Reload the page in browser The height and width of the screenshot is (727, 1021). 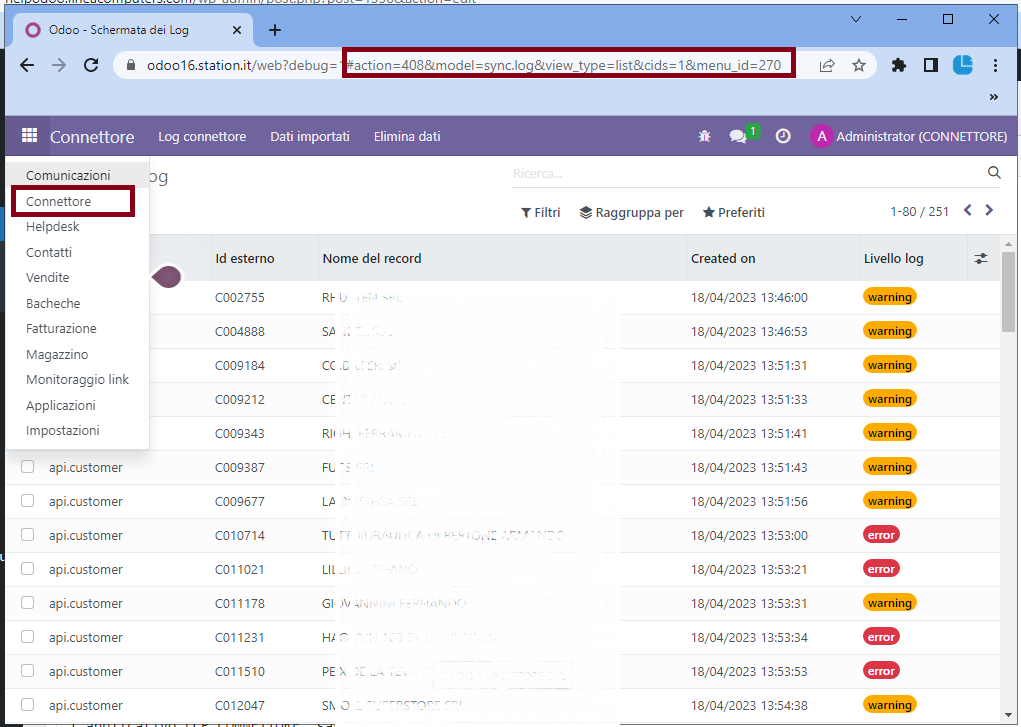coord(91,65)
